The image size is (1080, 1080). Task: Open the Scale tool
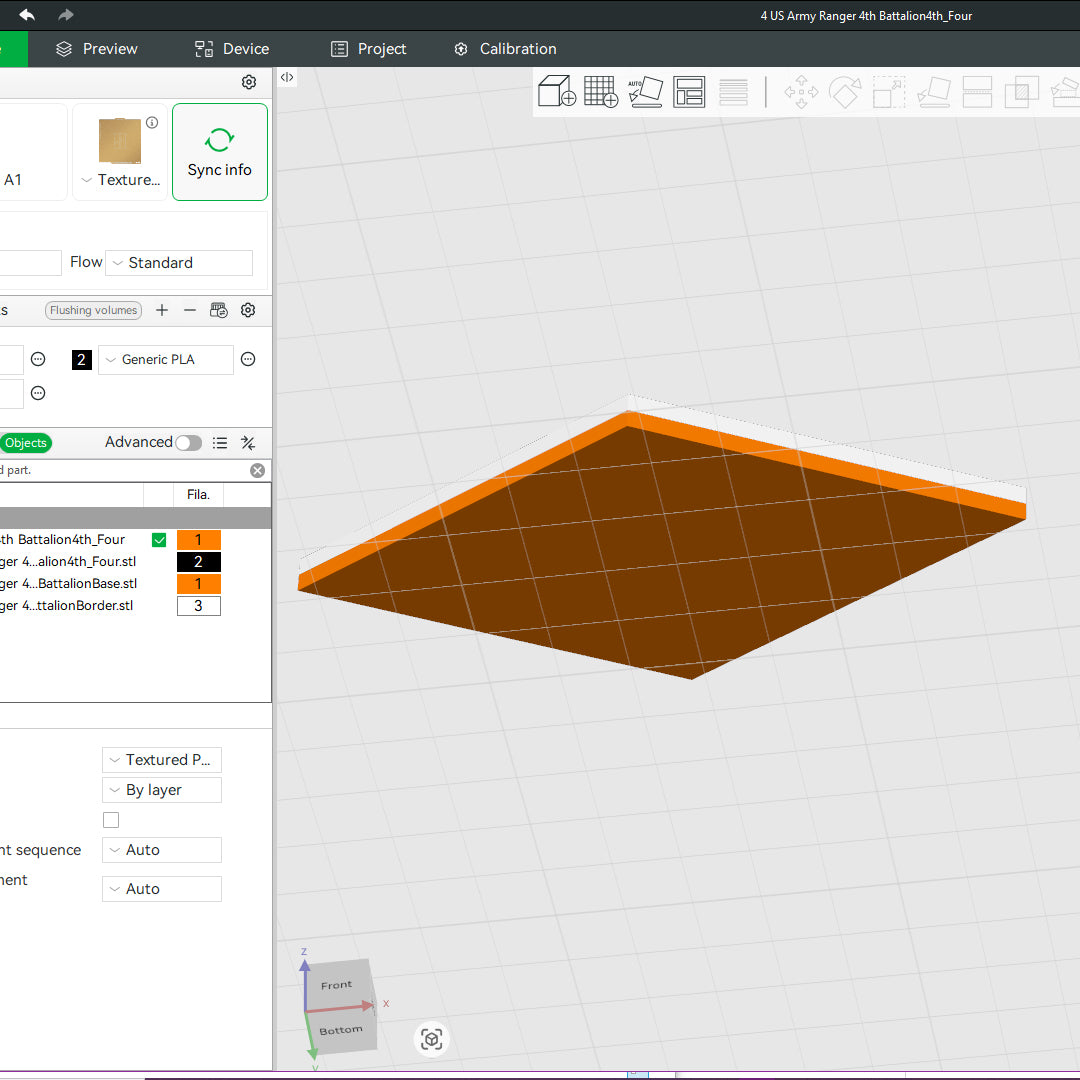point(888,91)
